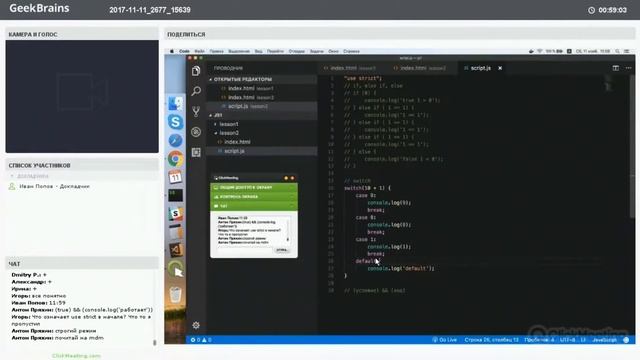Collapse the Open Editors section

241,79
